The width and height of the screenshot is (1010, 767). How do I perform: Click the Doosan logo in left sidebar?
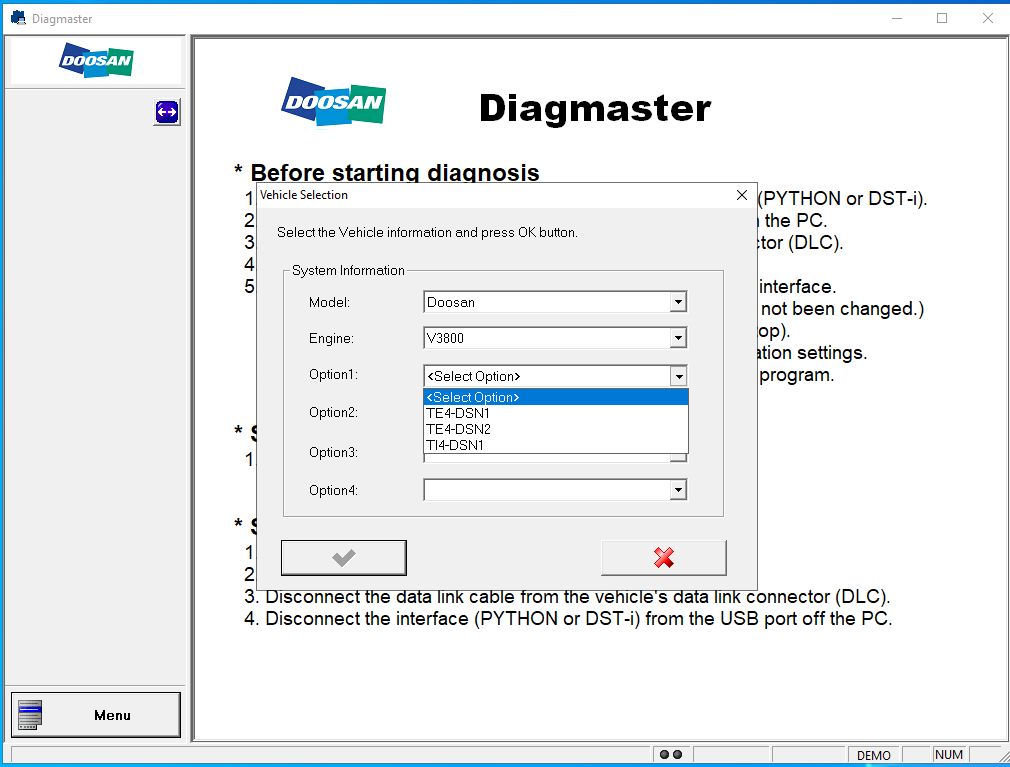click(x=96, y=61)
